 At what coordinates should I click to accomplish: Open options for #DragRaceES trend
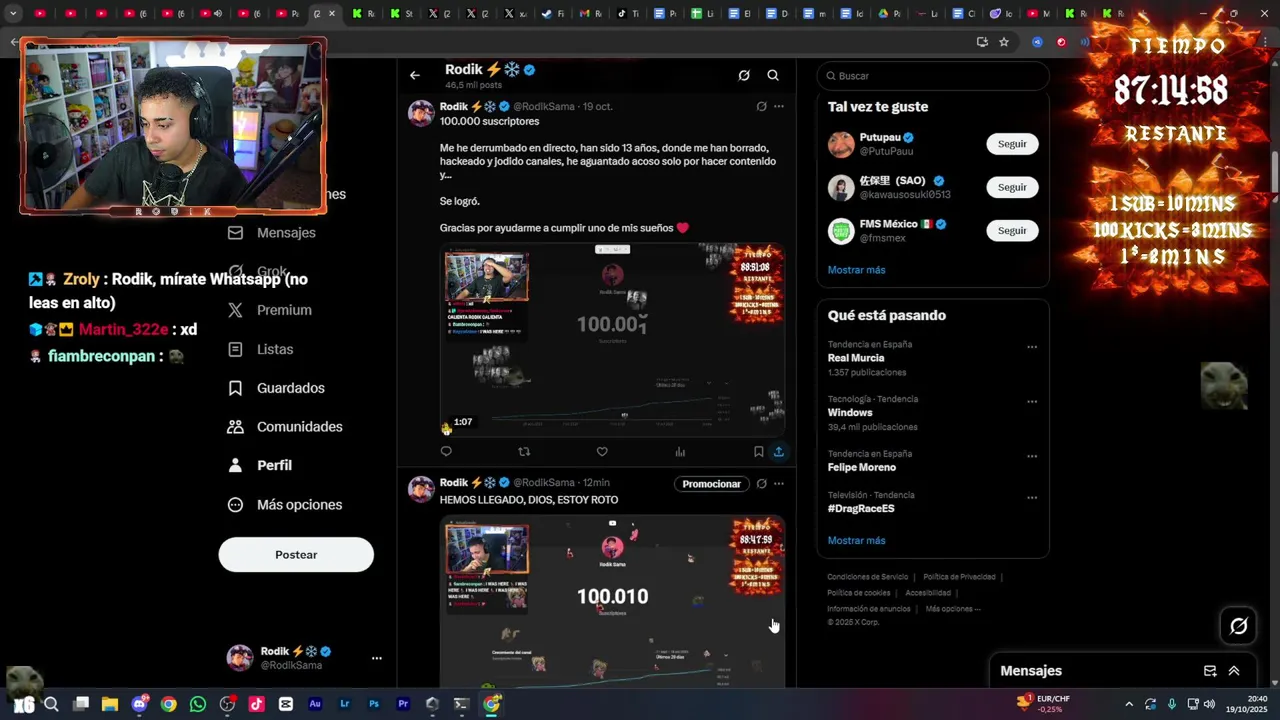tap(1032, 498)
